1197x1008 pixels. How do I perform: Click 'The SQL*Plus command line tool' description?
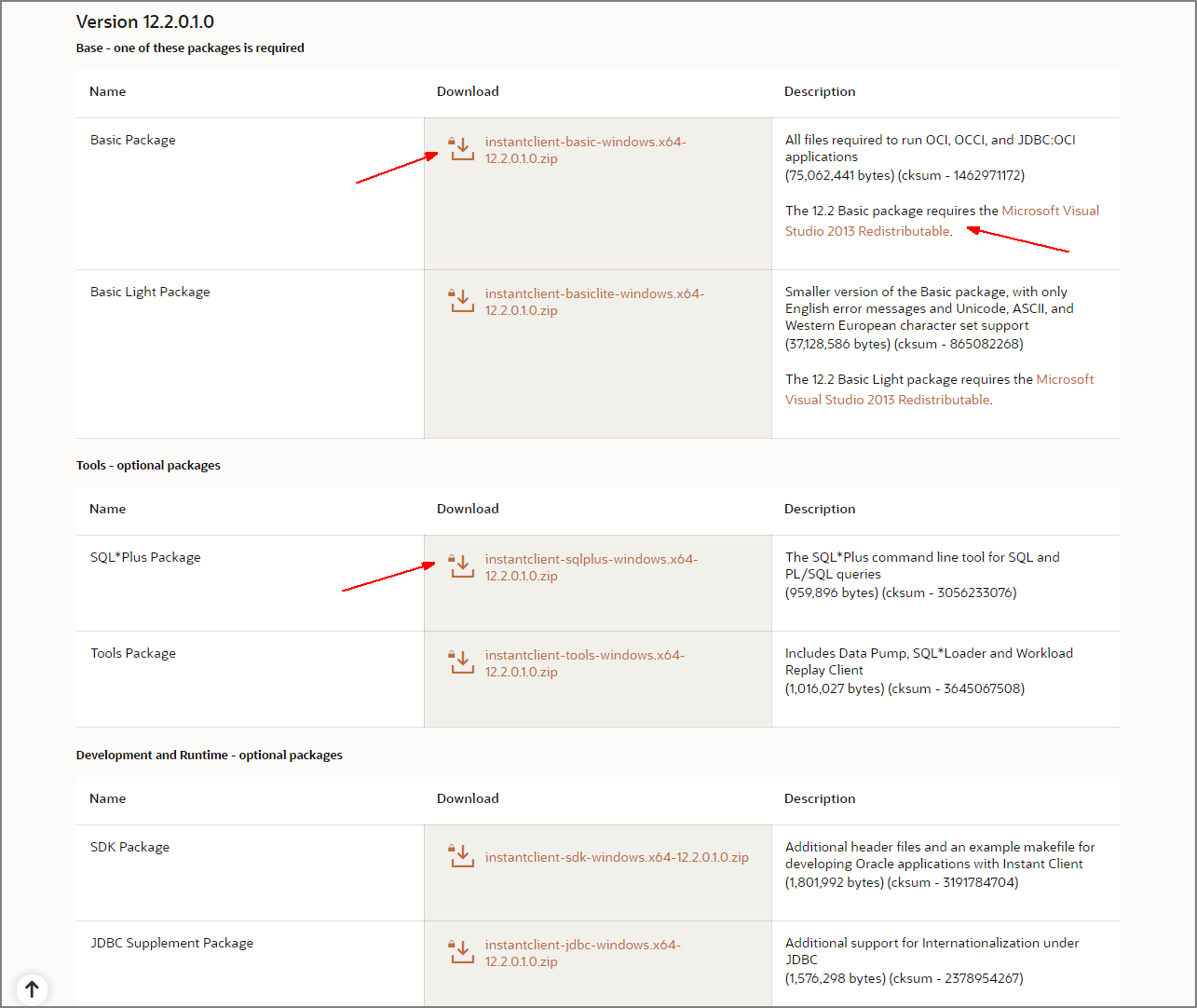[922, 565]
